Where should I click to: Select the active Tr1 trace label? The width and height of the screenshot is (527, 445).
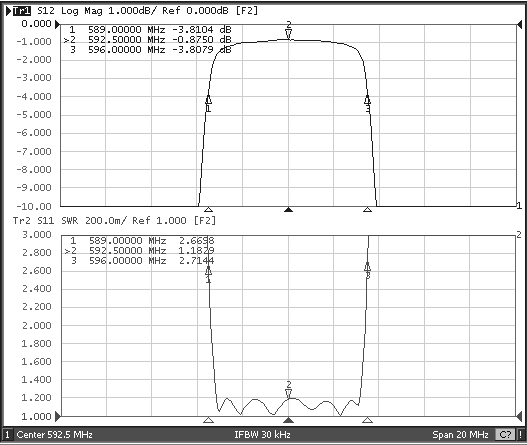pyautogui.click(x=22, y=11)
